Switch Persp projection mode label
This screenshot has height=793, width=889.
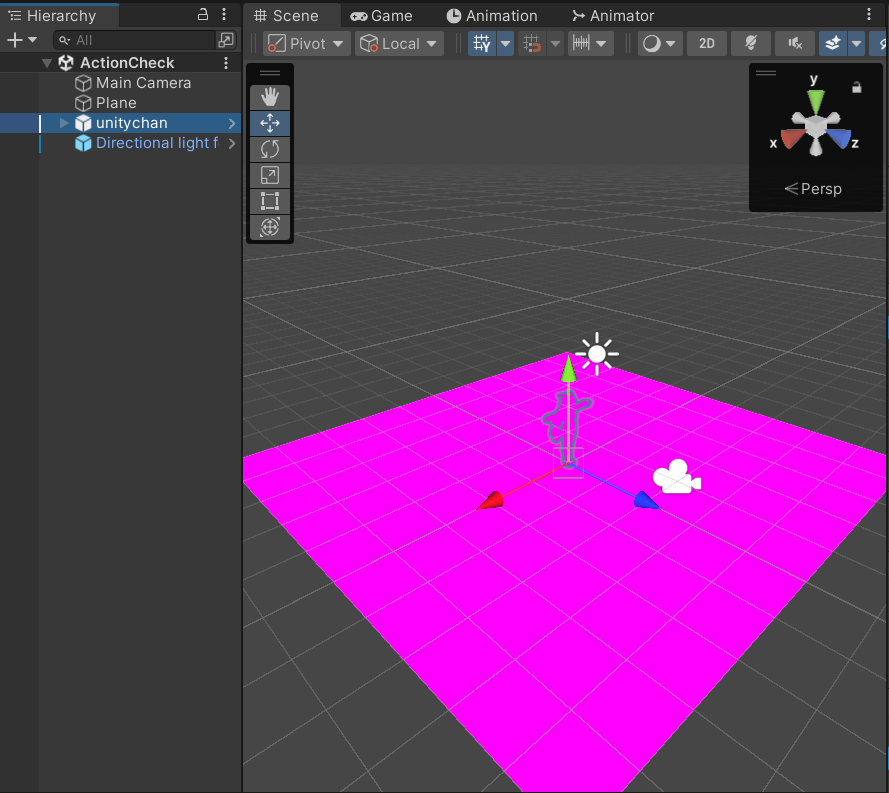[814, 189]
